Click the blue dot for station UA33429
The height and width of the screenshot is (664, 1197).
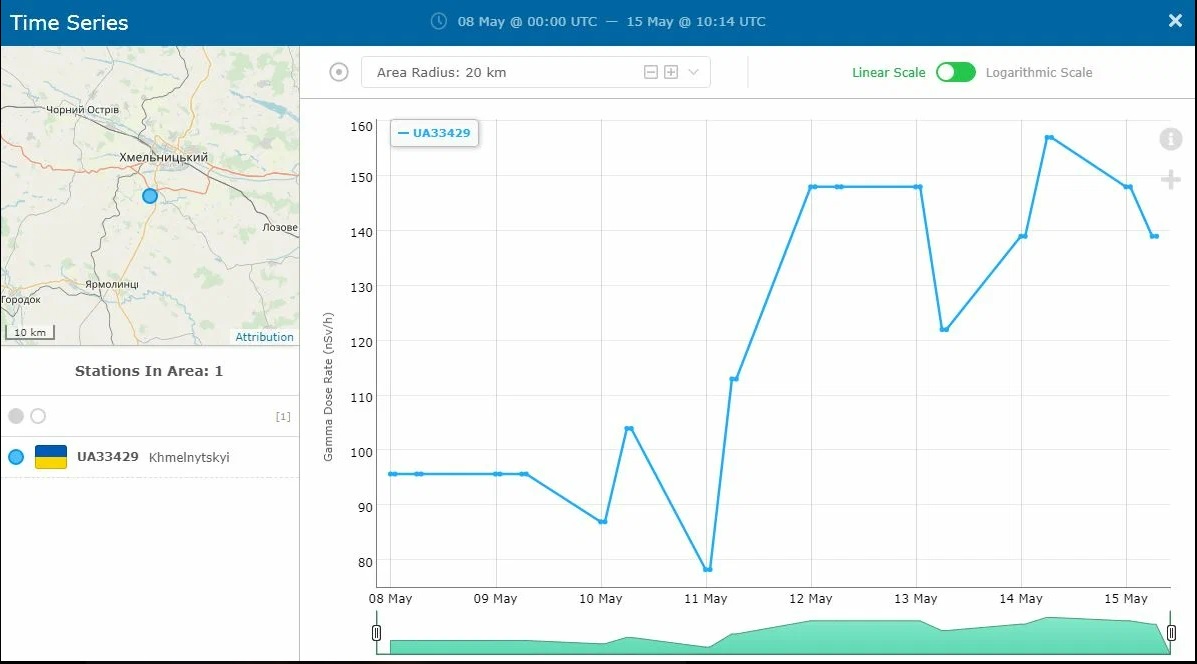(16, 457)
